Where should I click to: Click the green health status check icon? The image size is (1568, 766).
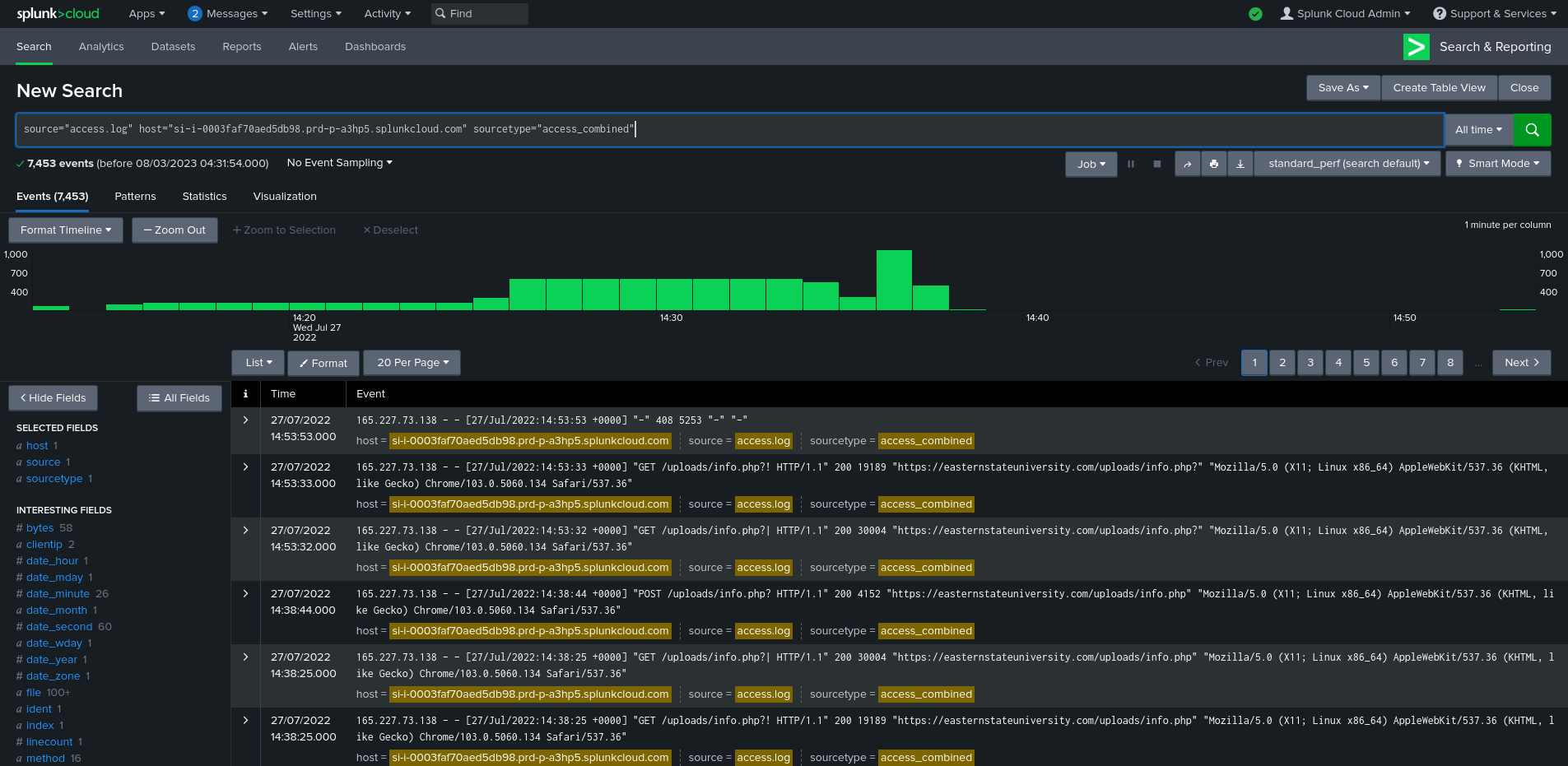(x=1255, y=14)
